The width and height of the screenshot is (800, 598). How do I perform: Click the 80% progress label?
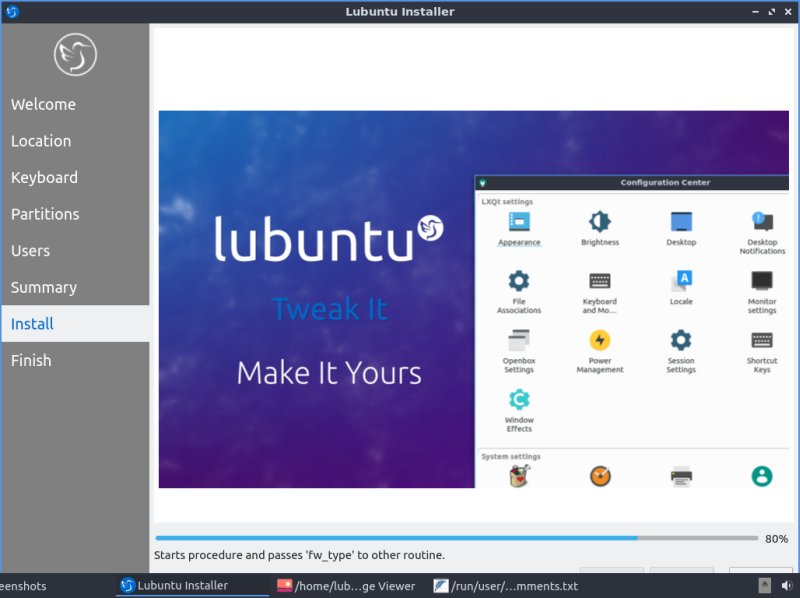point(776,539)
